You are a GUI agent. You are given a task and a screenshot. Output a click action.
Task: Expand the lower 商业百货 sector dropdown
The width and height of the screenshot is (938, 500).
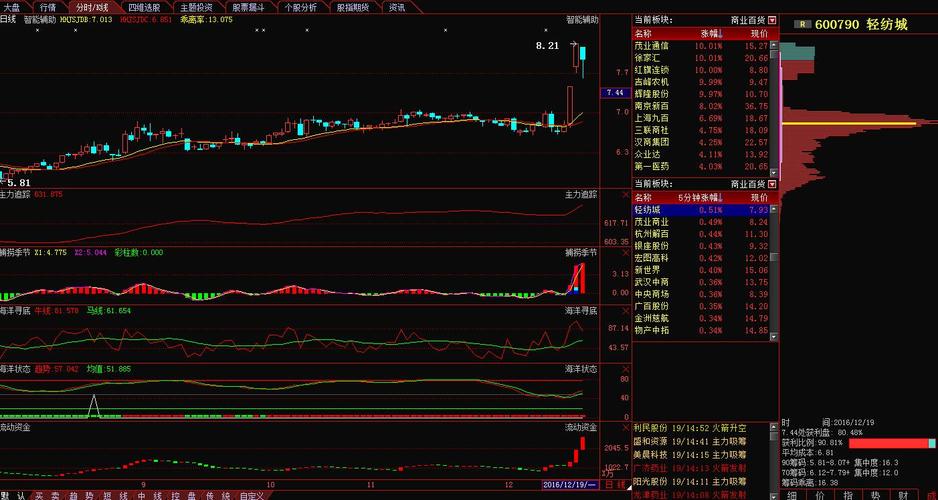(772, 184)
